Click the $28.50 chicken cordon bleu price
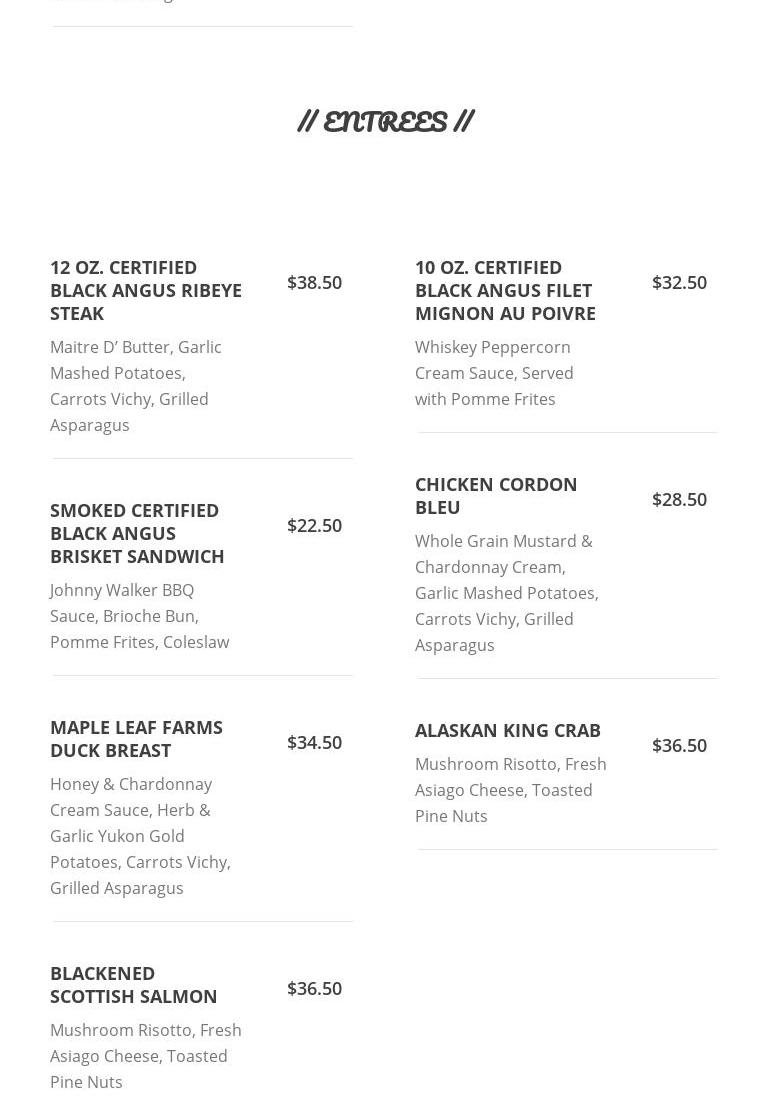 pyautogui.click(x=679, y=499)
